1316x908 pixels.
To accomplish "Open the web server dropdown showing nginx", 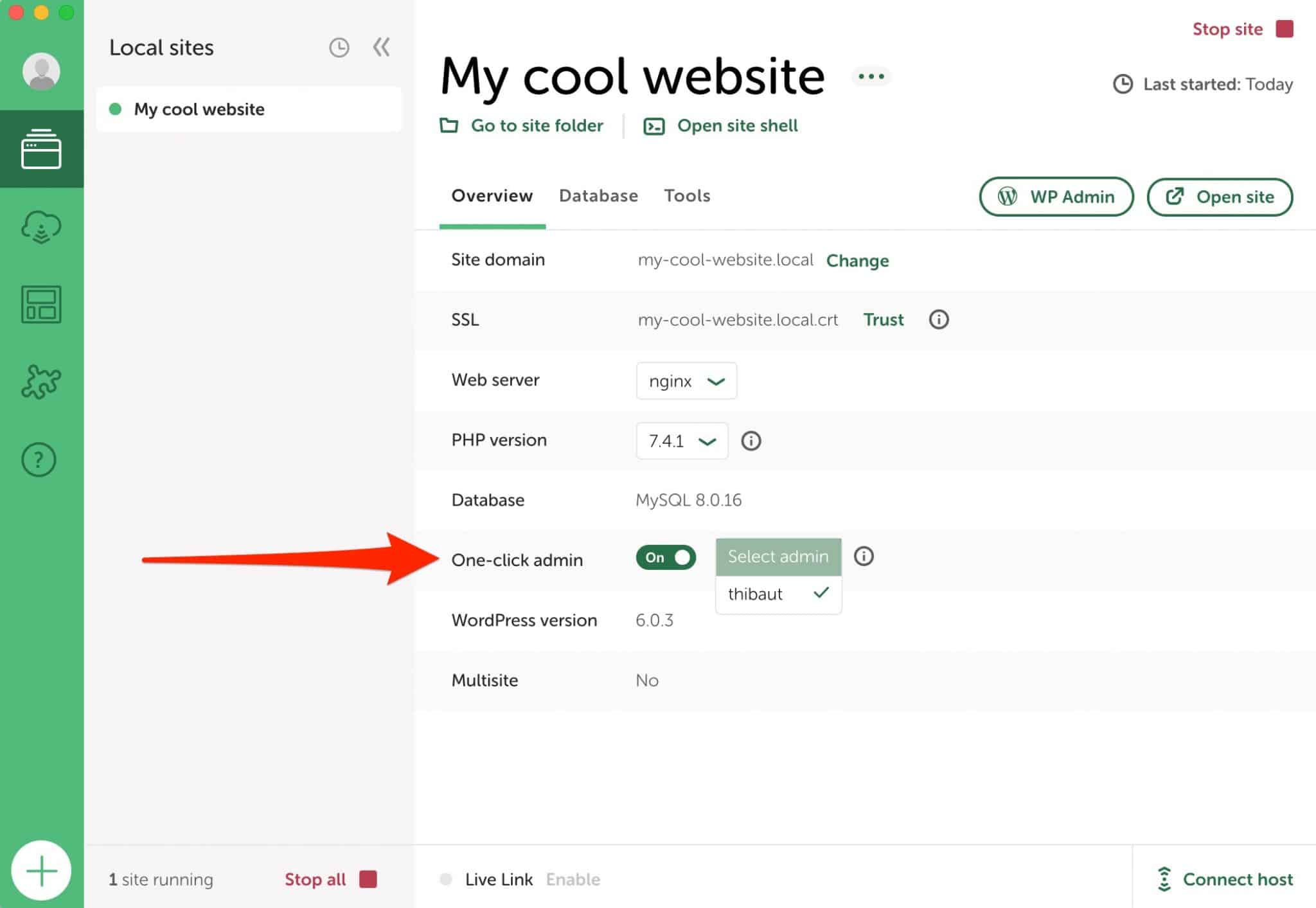I will point(686,380).
